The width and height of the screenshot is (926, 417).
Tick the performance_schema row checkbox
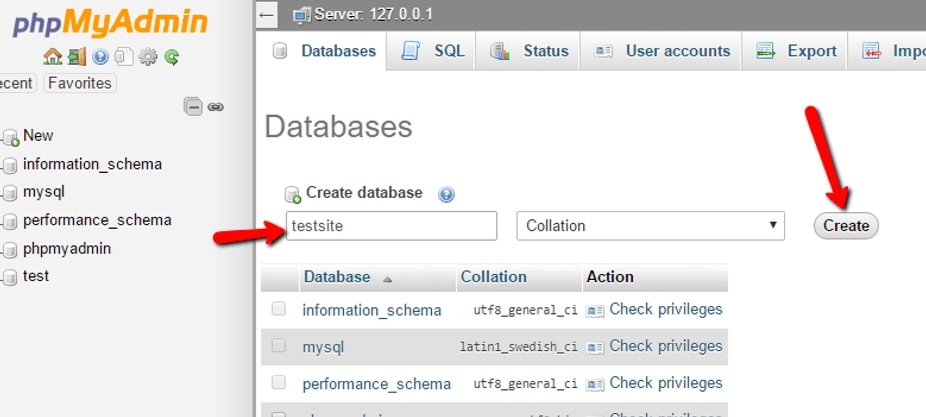[x=279, y=382]
